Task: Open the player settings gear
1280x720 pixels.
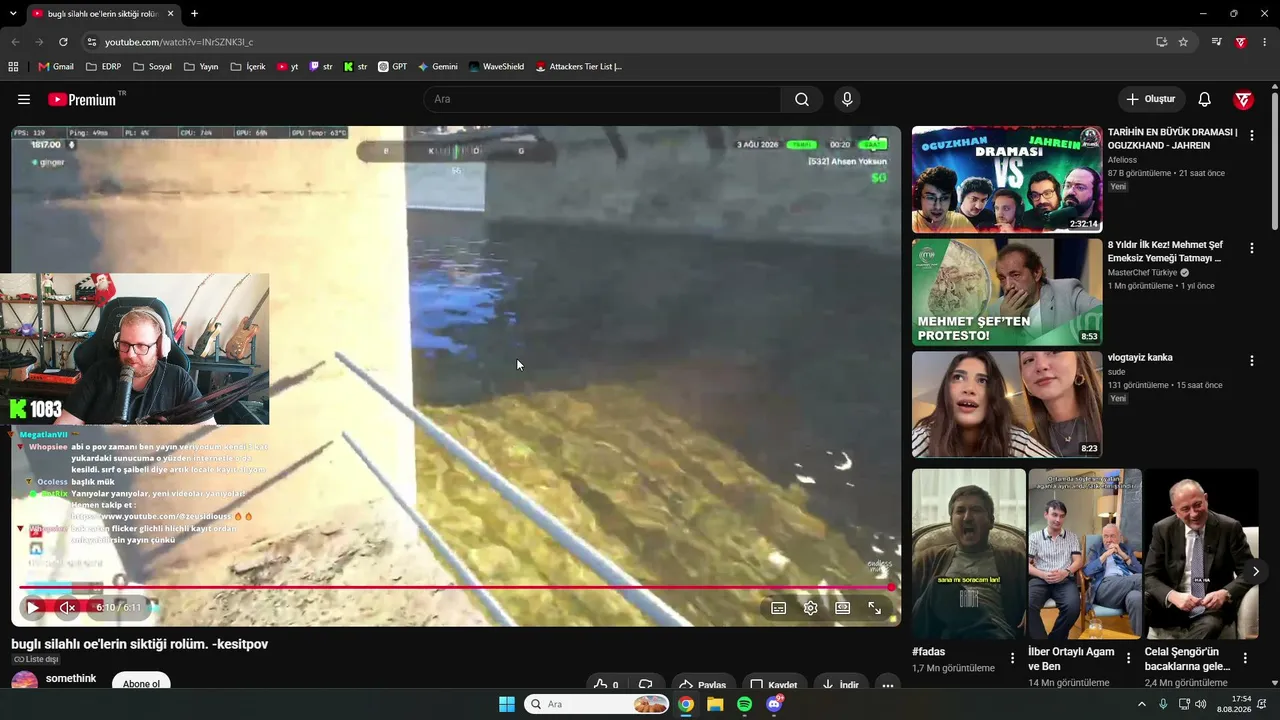Action: (811, 608)
